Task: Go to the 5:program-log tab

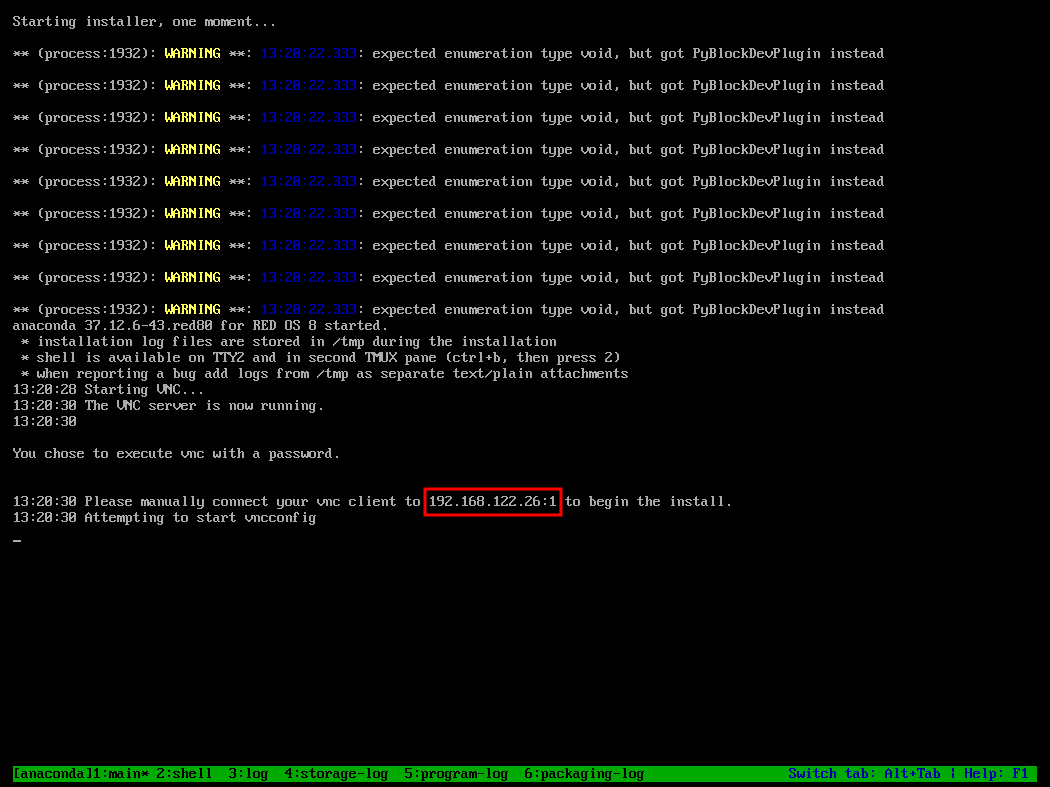Action: (455, 773)
